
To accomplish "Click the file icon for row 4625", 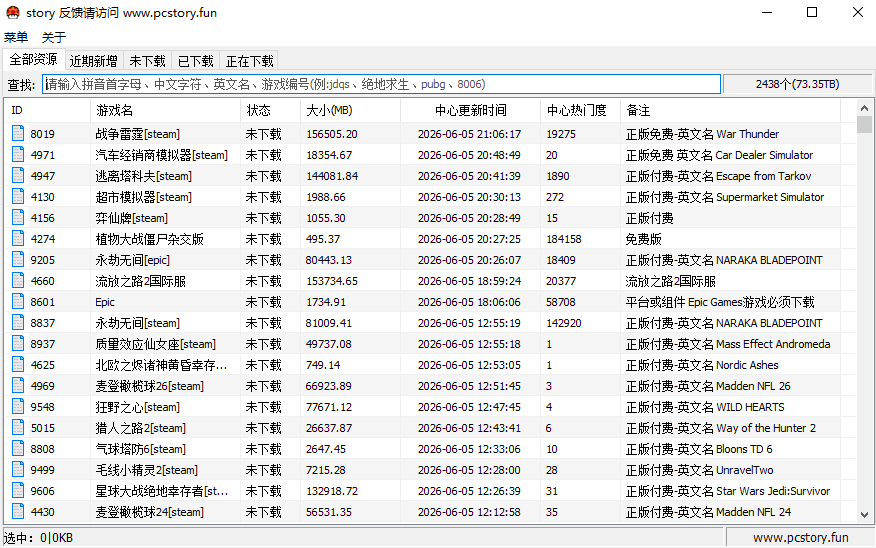I will point(18,364).
